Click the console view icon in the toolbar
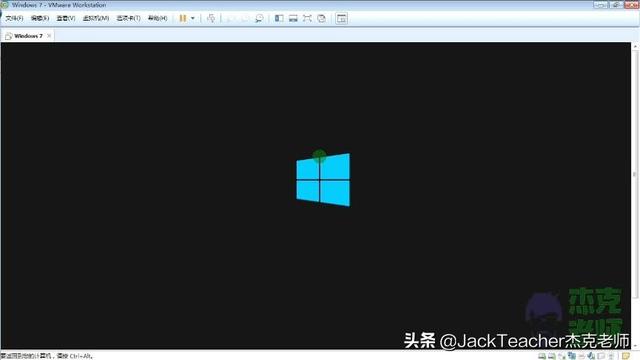This screenshot has height=360, width=640. 342,18
